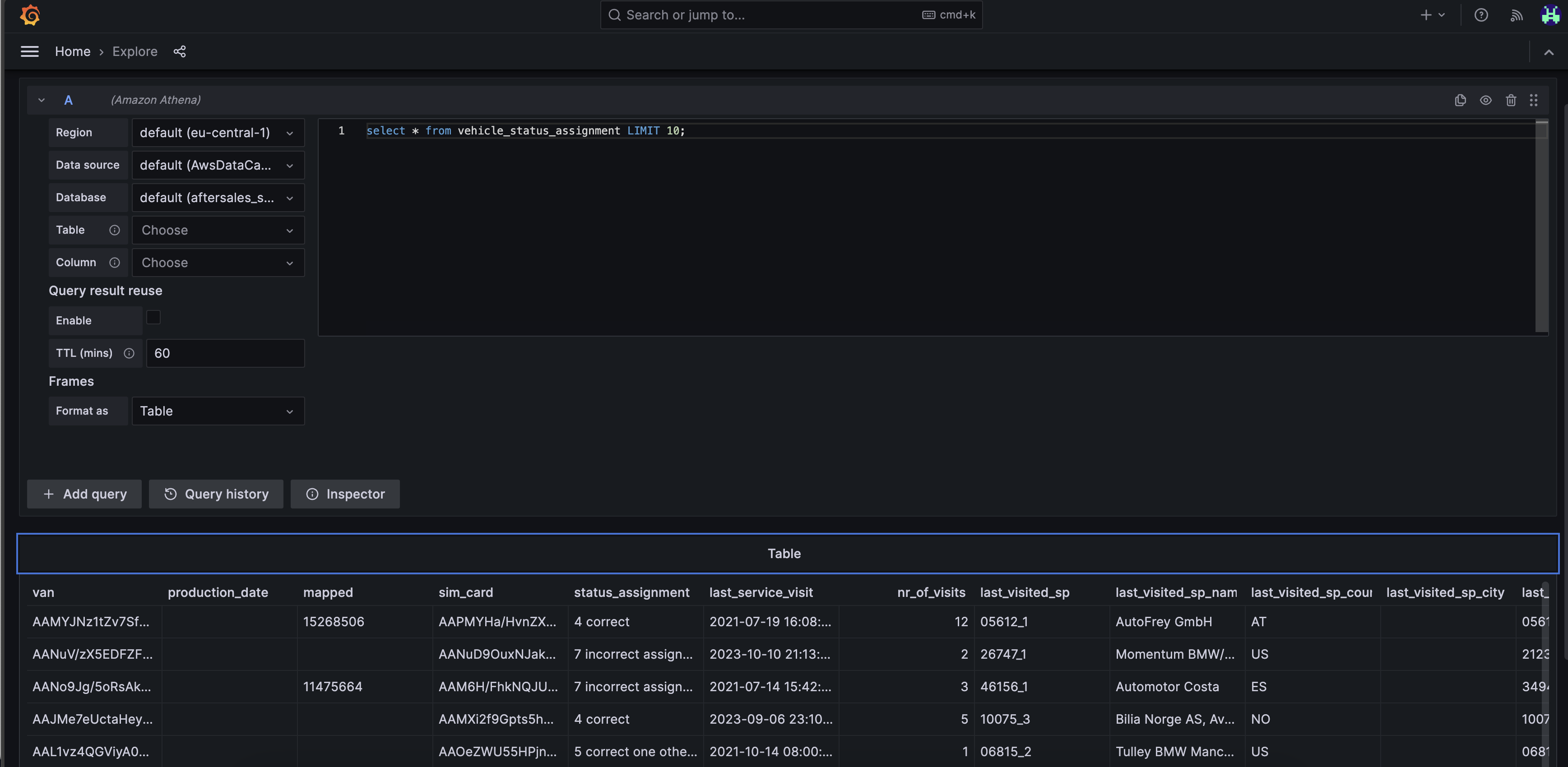Open the news RSS feed icon
The image size is (1568, 767).
tap(1516, 15)
